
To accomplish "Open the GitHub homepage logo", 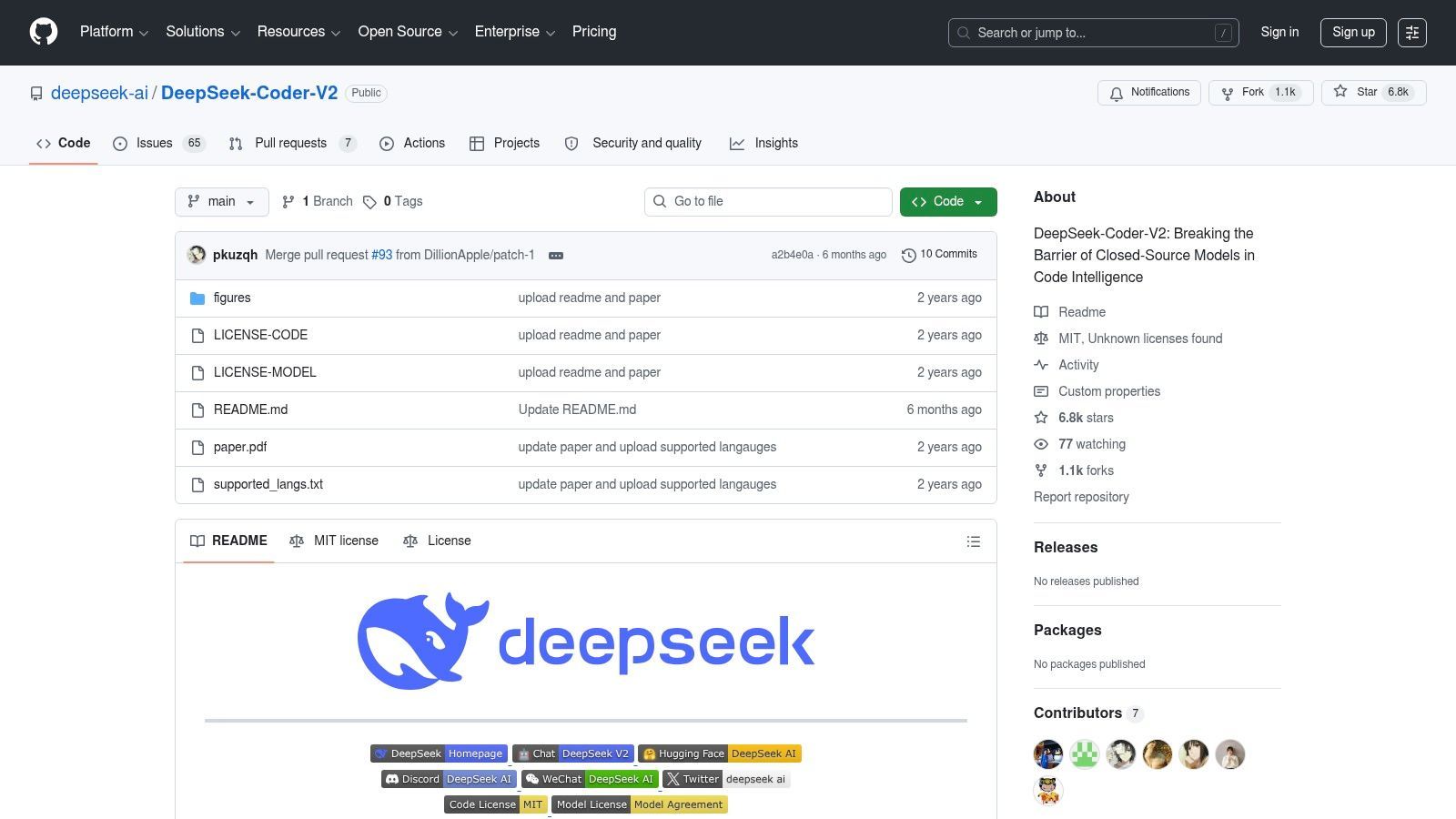I will tap(44, 32).
